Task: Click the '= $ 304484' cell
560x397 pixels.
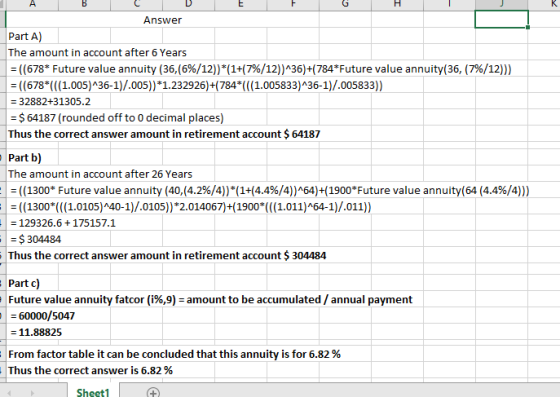Action: click(x=36, y=239)
